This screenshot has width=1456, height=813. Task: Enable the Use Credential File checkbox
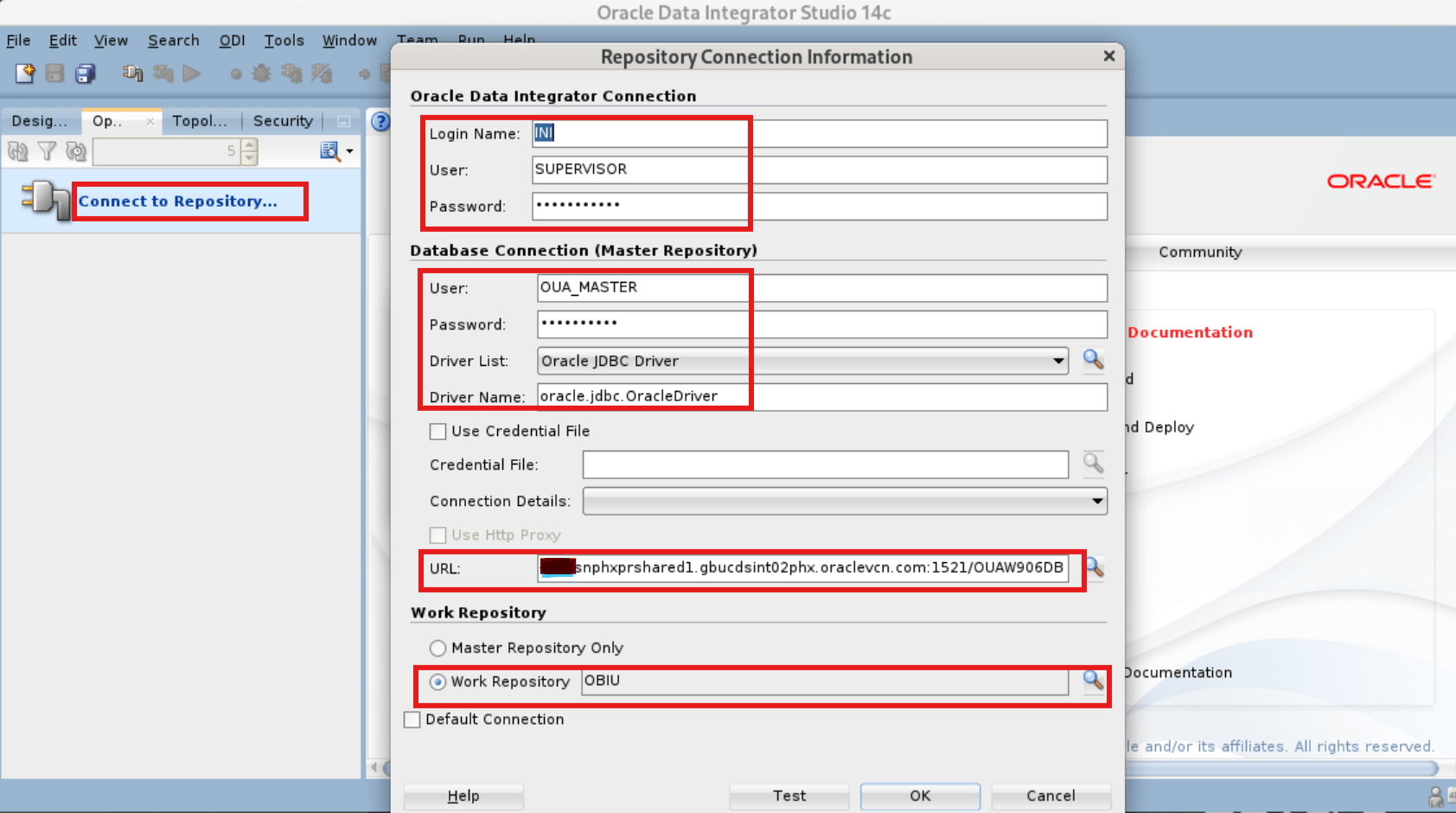point(437,431)
